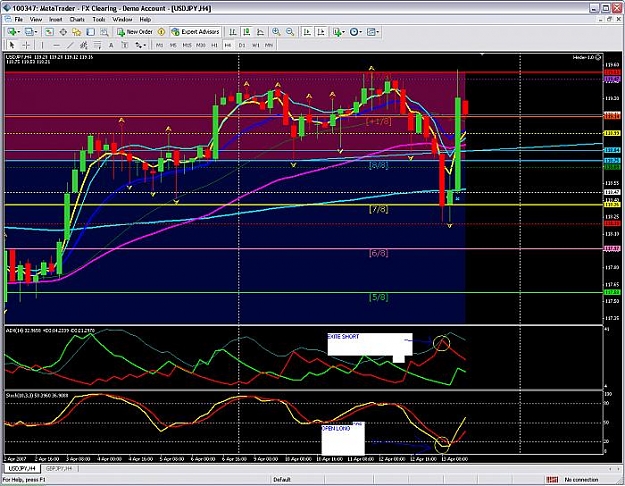This screenshot has height=486, width=625.
Task: Select the Arrows objects tool
Action: point(138,45)
